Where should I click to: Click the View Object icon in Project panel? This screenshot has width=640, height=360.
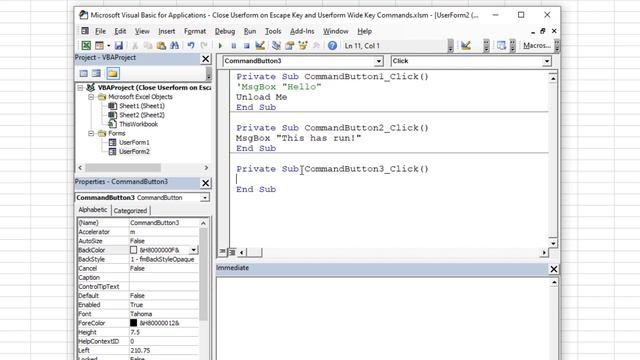point(97,73)
